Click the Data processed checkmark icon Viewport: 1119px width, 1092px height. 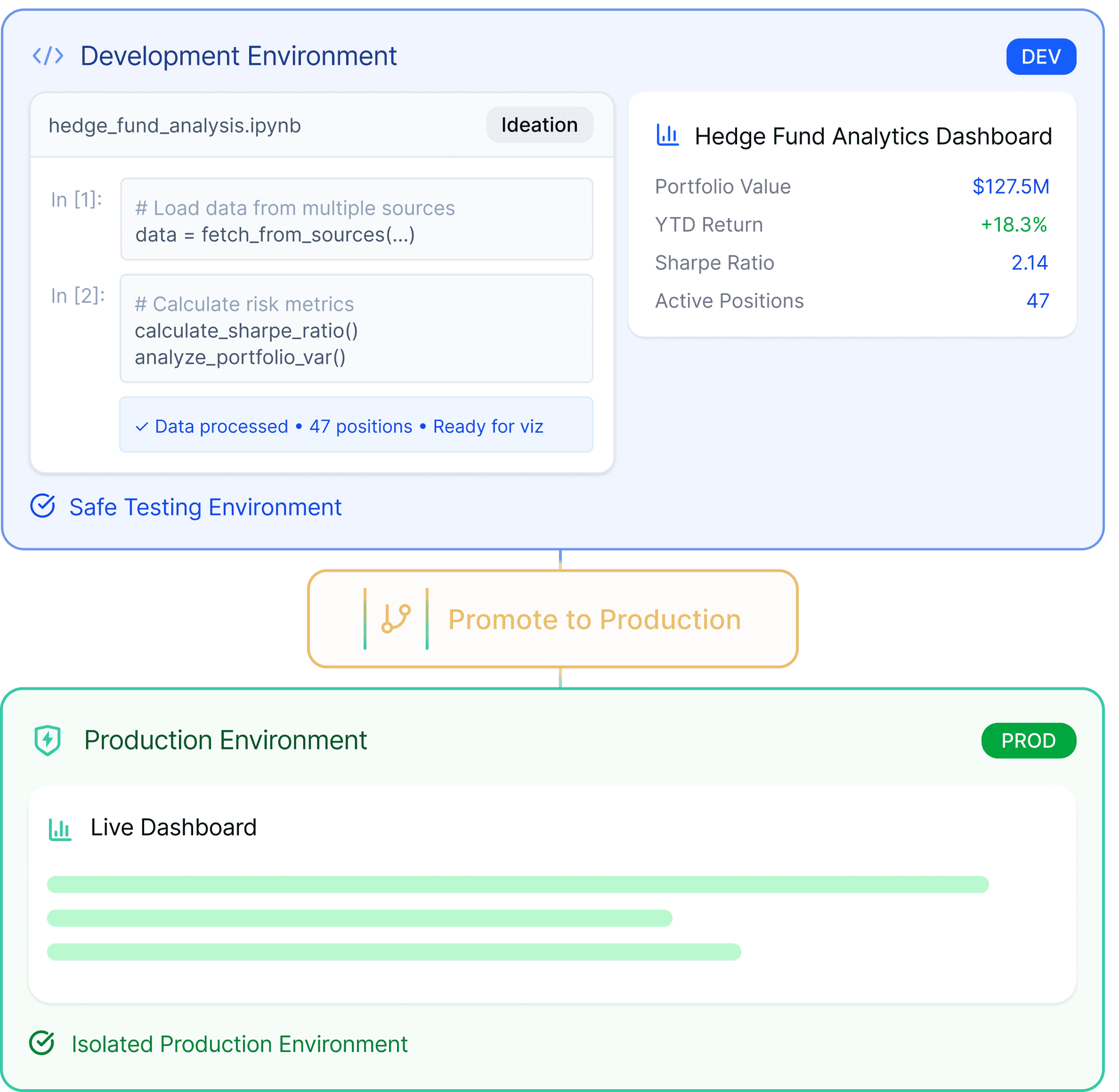(142, 427)
